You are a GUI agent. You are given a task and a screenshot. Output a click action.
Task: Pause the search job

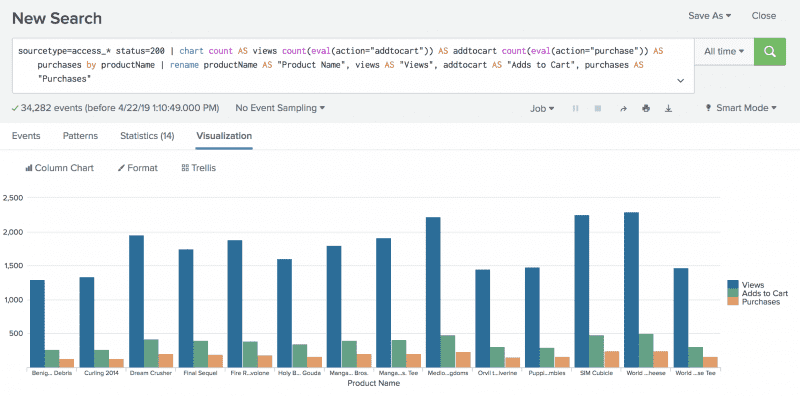pyautogui.click(x=576, y=108)
